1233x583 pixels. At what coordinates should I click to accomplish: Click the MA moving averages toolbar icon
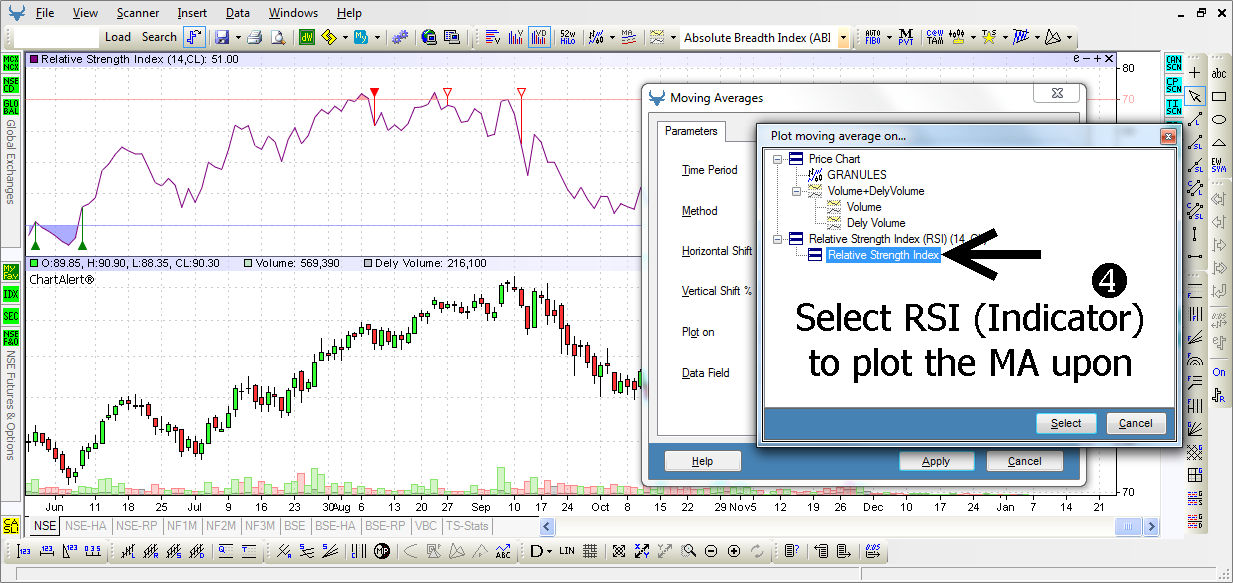[x=627, y=37]
